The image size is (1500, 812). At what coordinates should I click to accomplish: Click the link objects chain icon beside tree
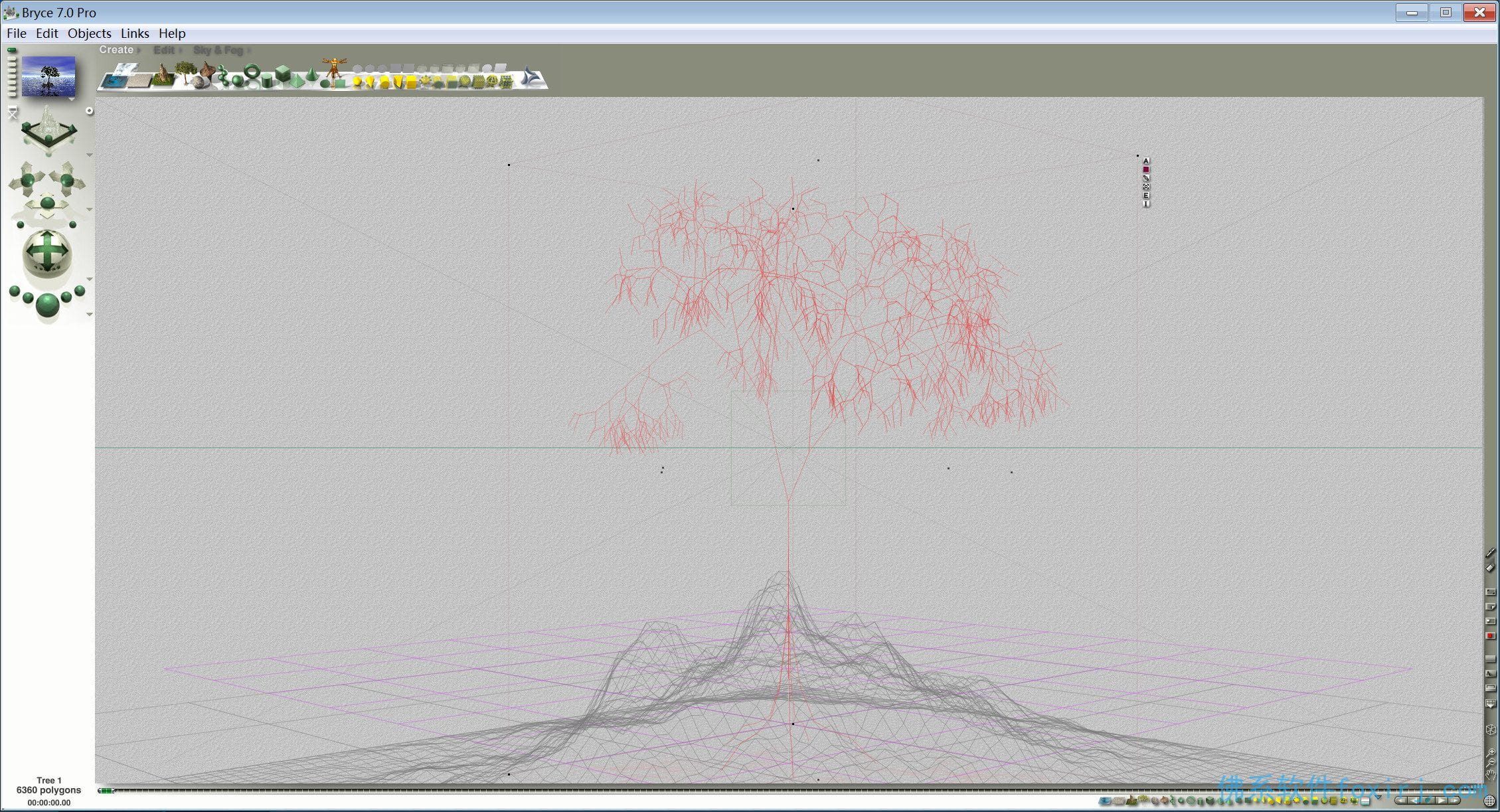point(1146,178)
